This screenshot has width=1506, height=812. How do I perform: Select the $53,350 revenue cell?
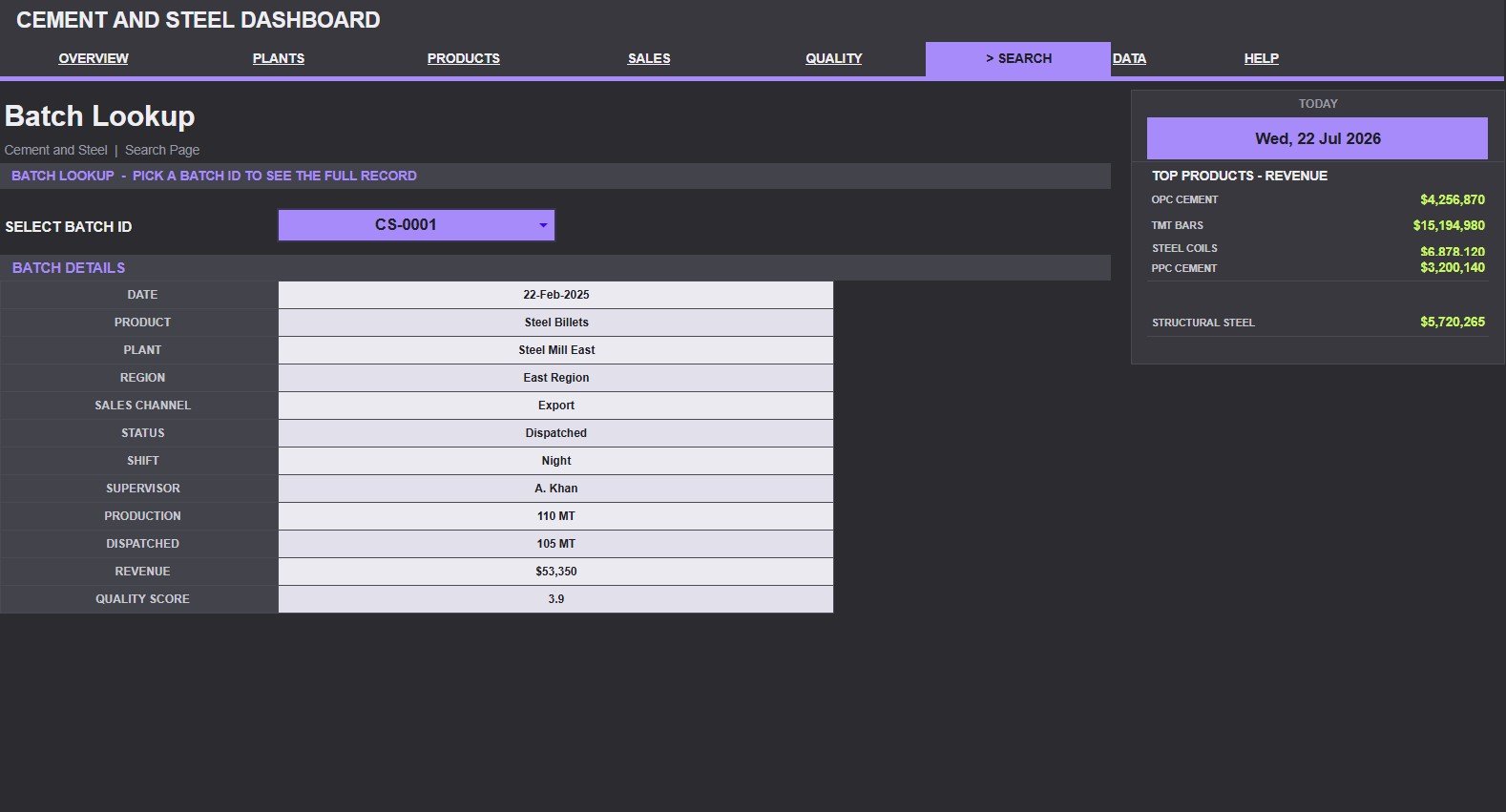556,572
